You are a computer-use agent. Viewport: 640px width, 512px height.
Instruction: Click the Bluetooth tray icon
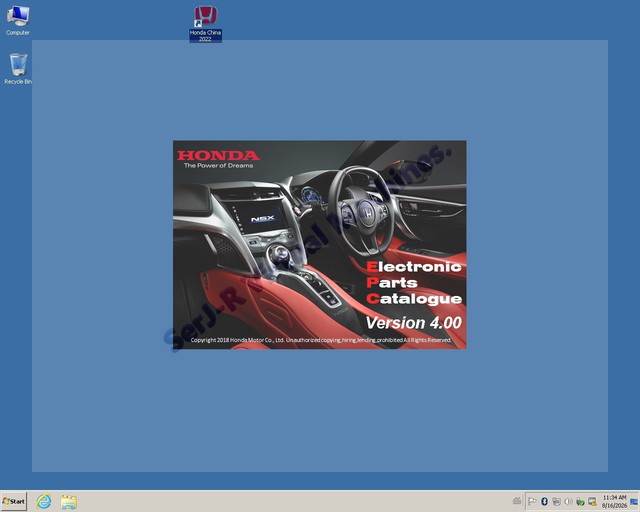[x=544, y=501]
